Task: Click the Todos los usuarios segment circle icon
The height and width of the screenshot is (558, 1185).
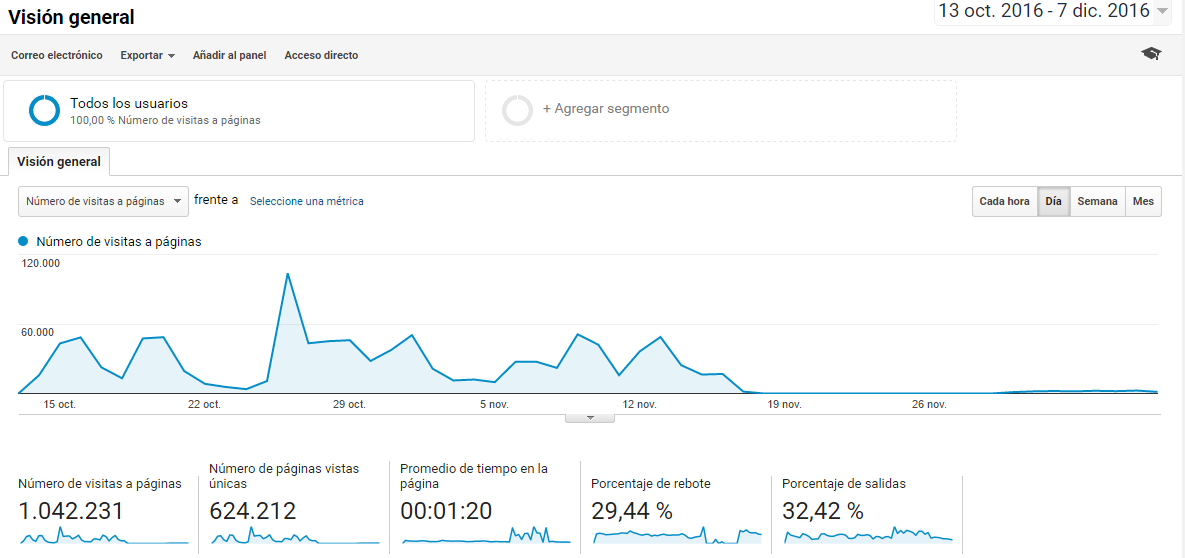Action: pos(44,110)
